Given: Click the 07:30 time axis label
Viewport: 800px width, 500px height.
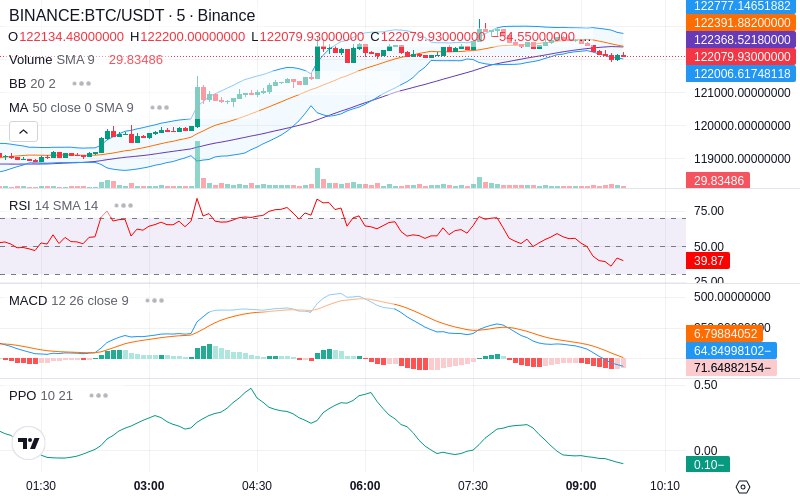Looking at the screenshot, I should [x=473, y=486].
